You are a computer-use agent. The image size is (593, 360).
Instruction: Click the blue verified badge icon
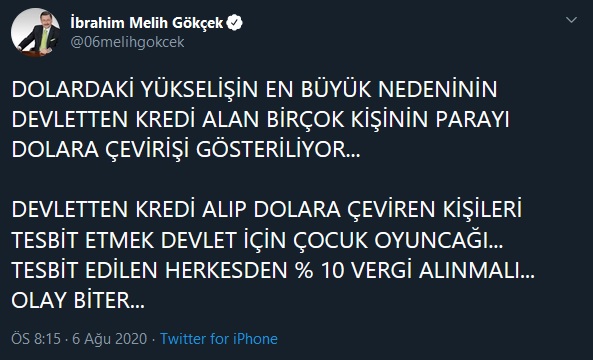click(x=234, y=23)
